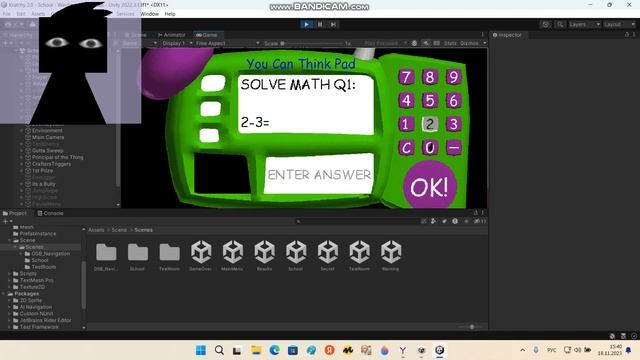Select the Warning scene asset
640x360 pixels.
[x=391, y=256]
